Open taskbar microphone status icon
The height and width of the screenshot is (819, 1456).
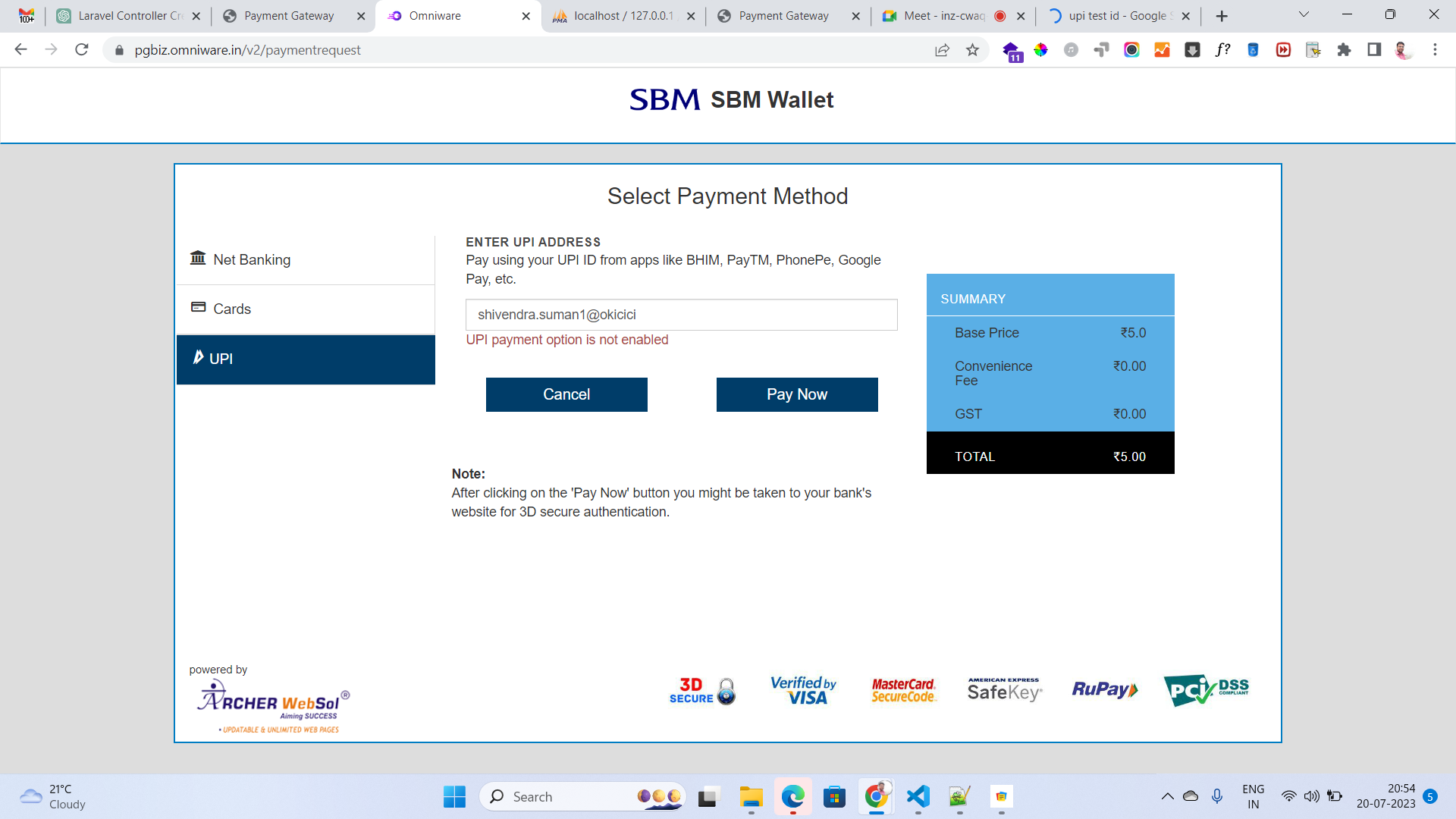[1217, 796]
